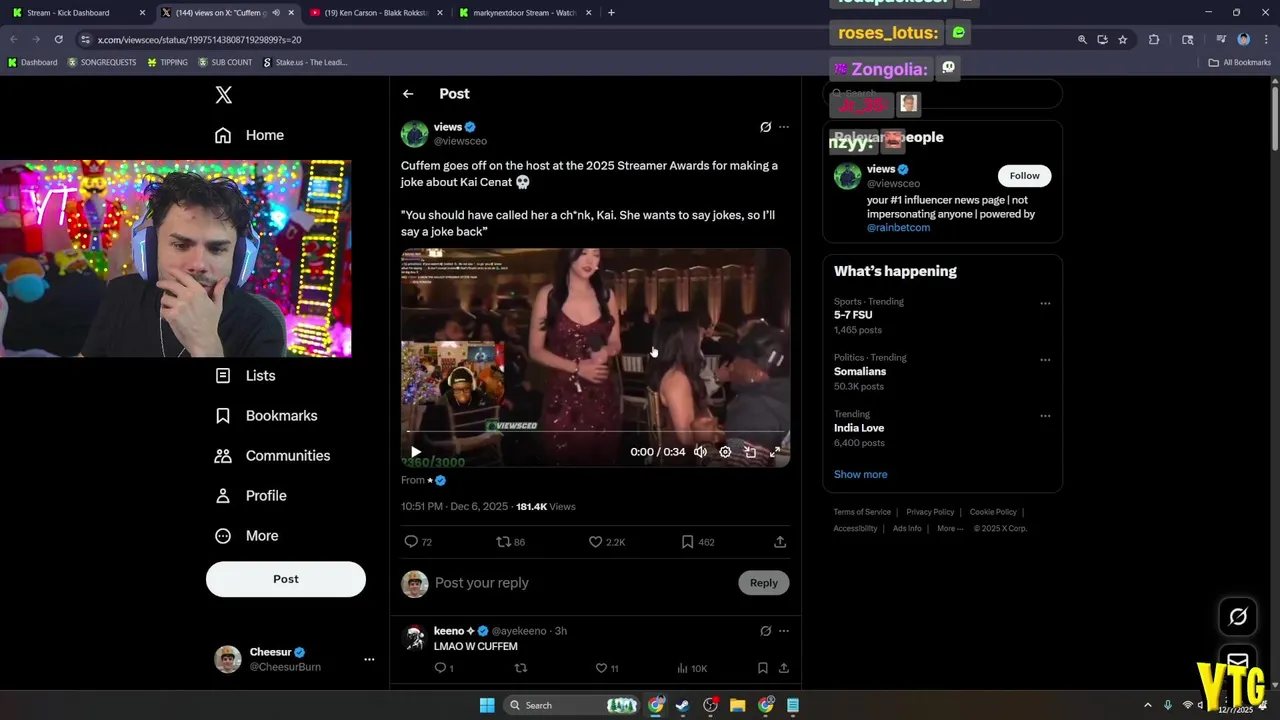Viewport: 1280px width, 720px height.
Task: Open the Chrome extensions puzzle icon
Action: pos(1154,40)
